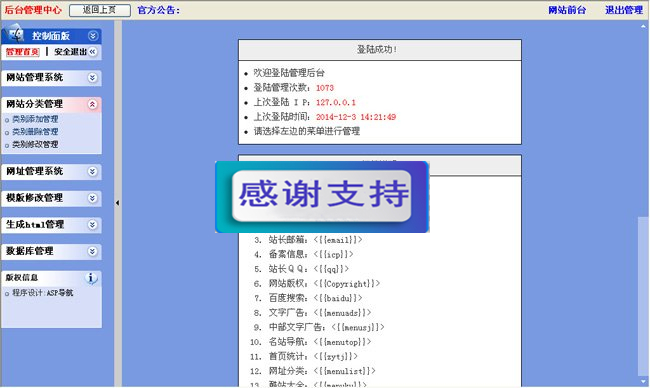The height and width of the screenshot is (388, 650).
Task: Click the 请选择左边的菜单进行管理 line
Action: click(307, 131)
